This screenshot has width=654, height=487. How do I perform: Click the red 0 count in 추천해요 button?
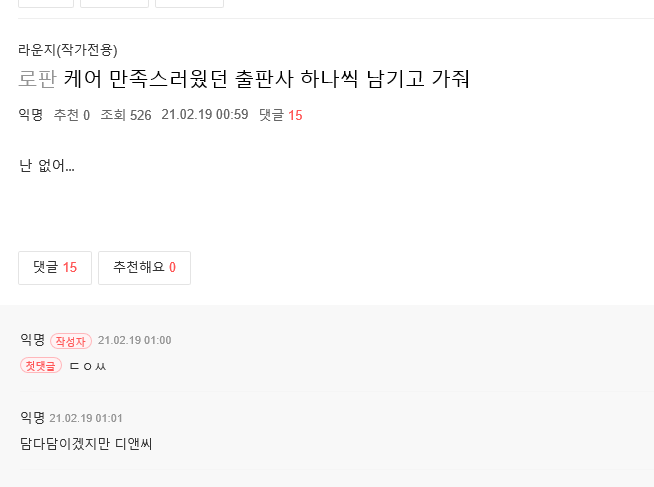click(172, 267)
